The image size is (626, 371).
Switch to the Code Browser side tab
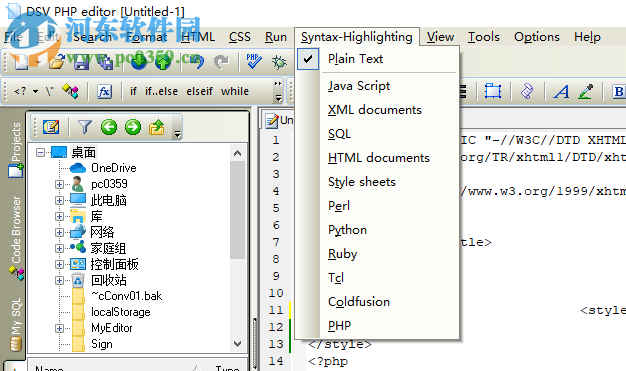tap(16, 237)
